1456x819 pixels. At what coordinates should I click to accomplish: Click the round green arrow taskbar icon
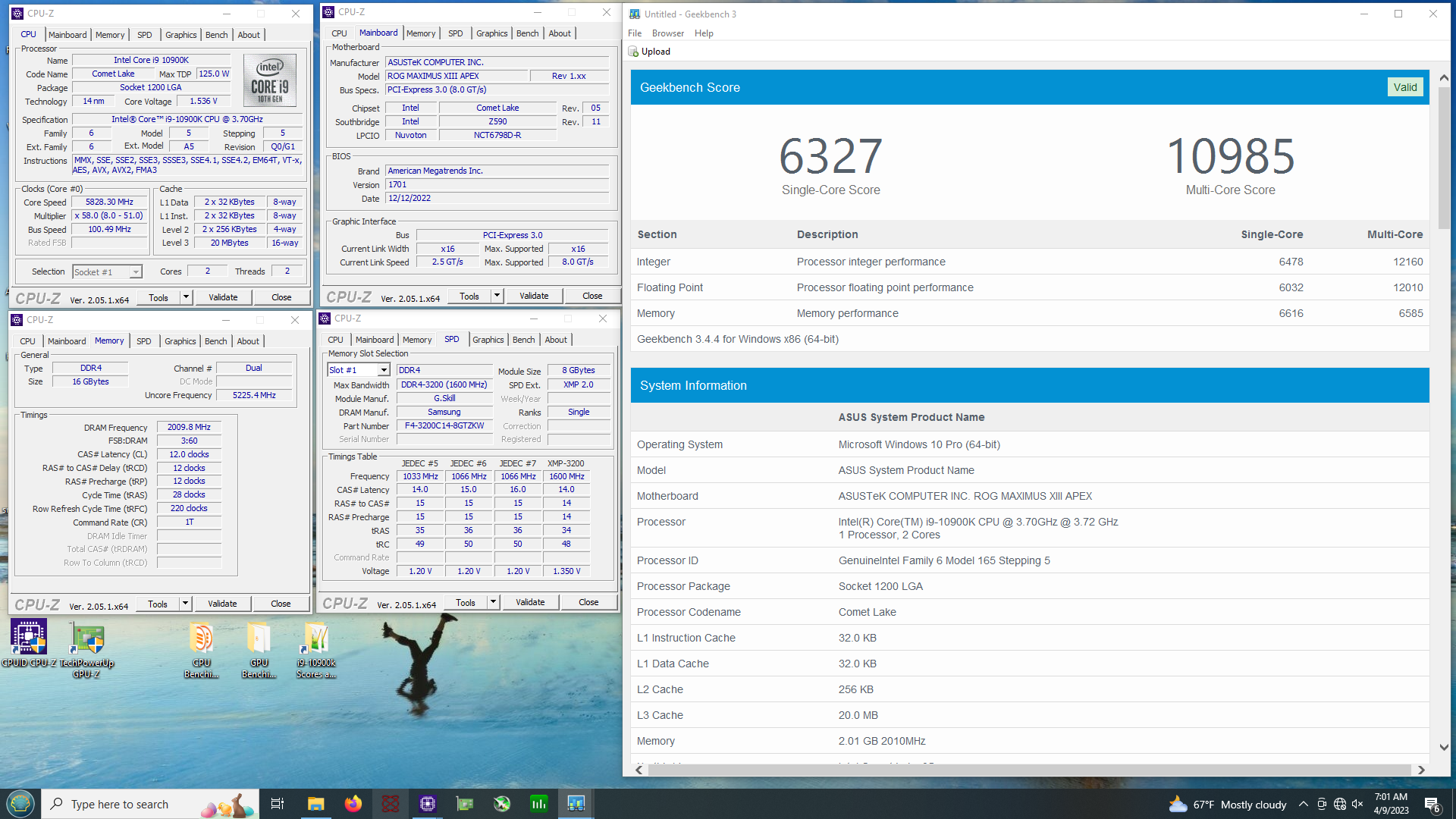pyautogui.click(x=502, y=804)
